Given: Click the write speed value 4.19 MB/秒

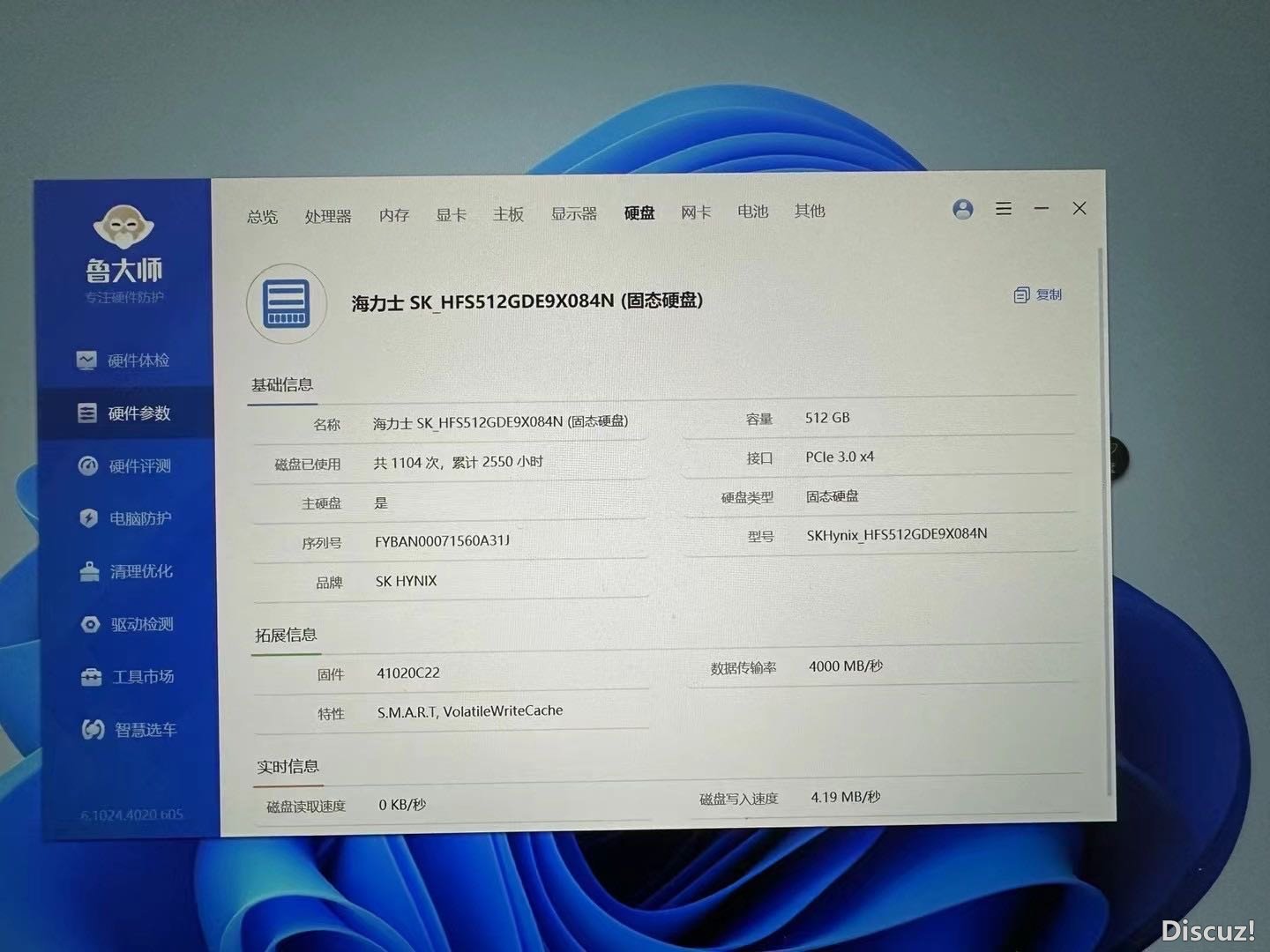Looking at the screenshot, I should pos(846,797).
